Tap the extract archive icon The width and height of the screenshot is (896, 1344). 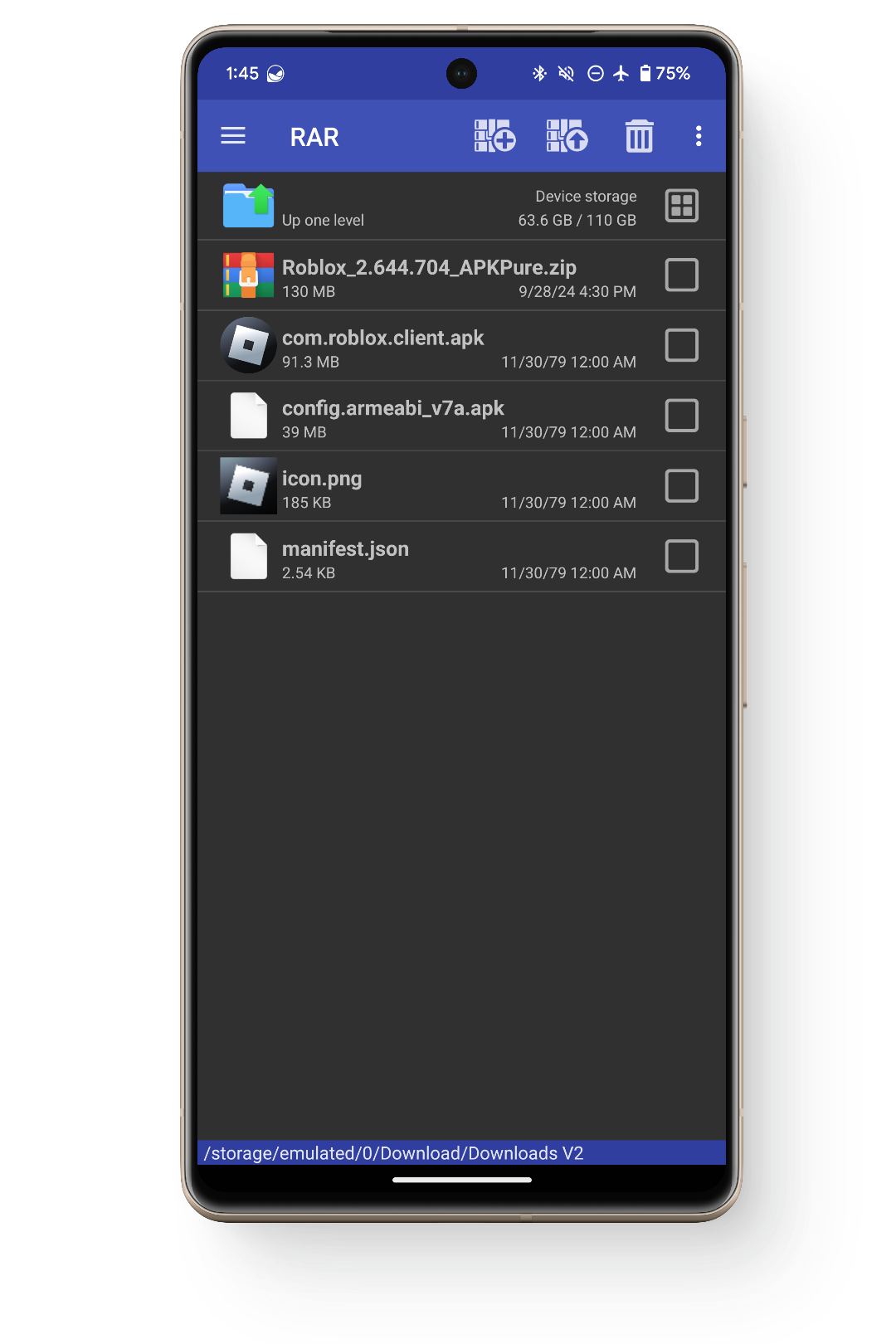567,136
